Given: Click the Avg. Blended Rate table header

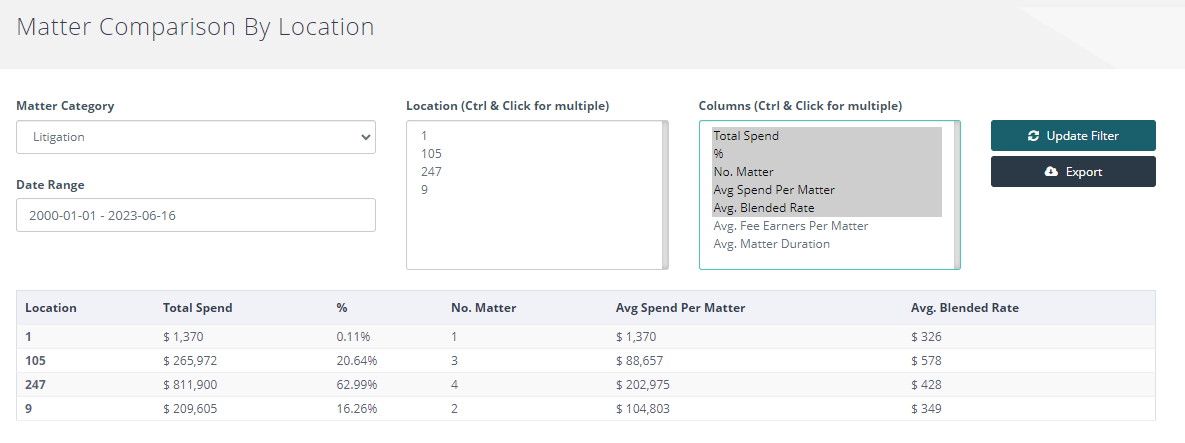Looking at the screenshot, I should click(965, 308).
